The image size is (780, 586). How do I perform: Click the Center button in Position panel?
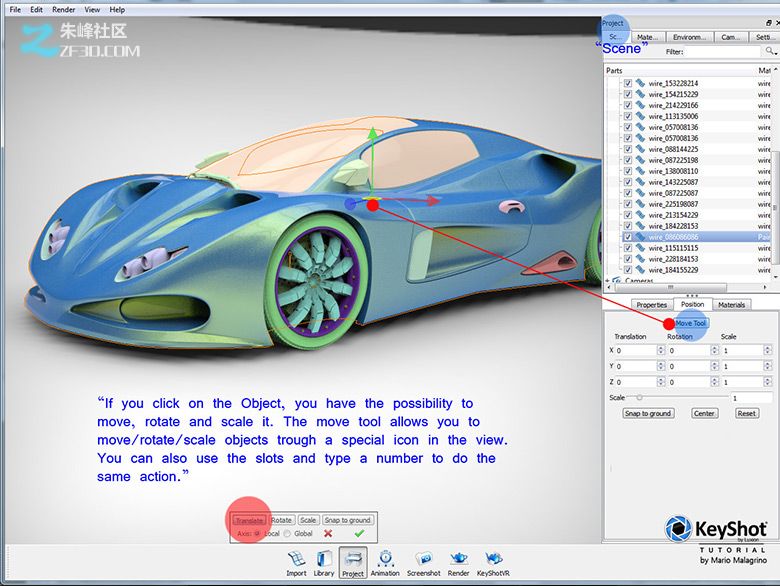click(x=704, y=413)
